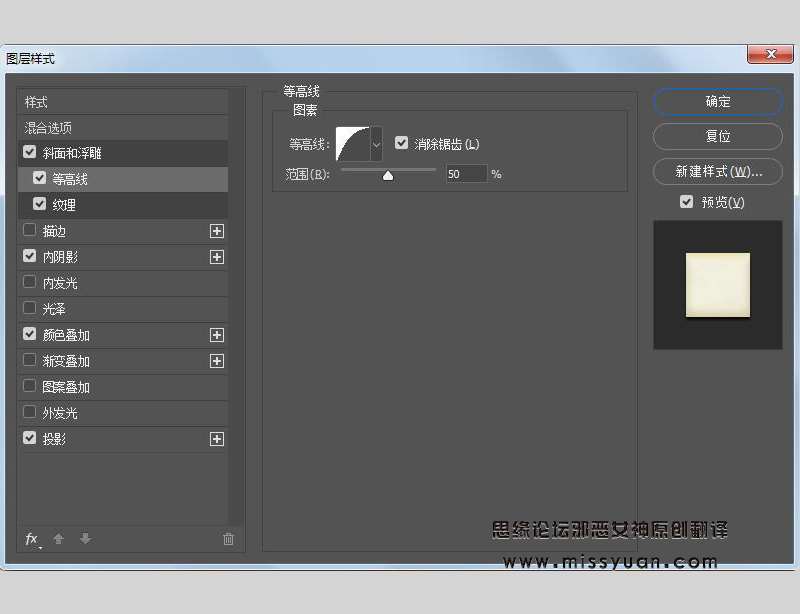800x614 pixels.
Task: Click the fx add effect icon
Action: [32, 539]
